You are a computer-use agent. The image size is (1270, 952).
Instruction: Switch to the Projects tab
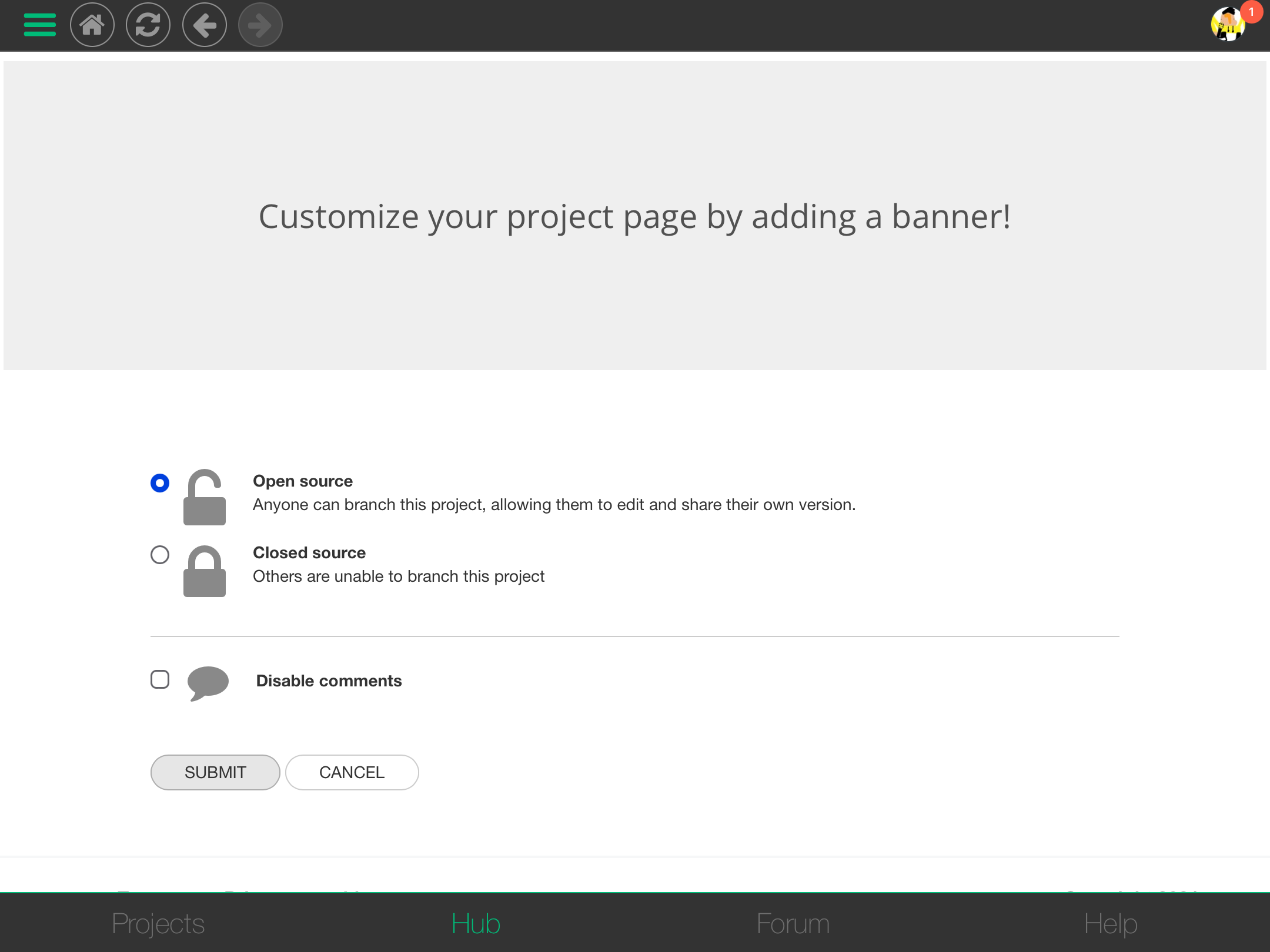[x=158, y=924]
